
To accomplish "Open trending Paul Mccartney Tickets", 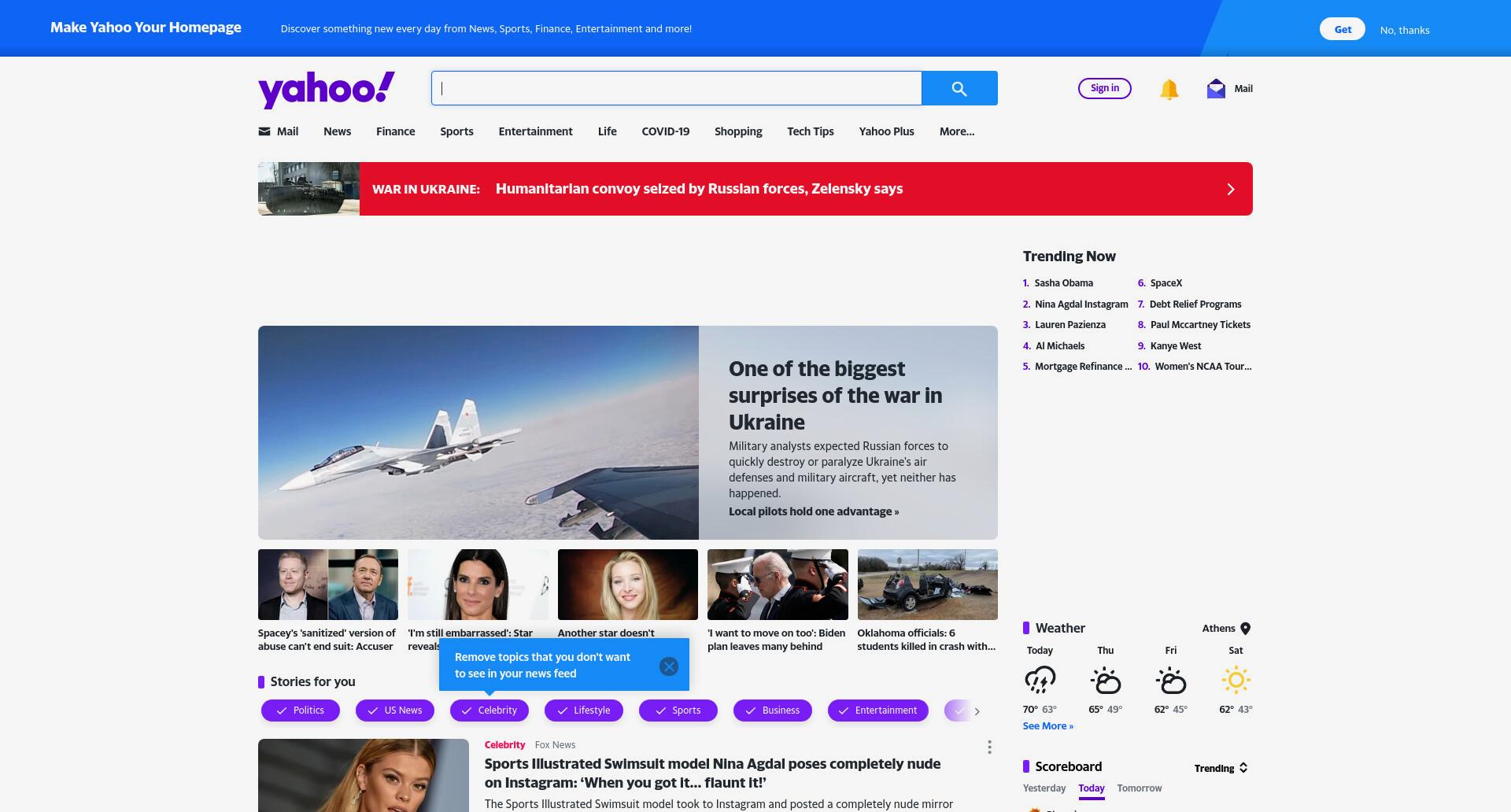I will (1200, 325).
